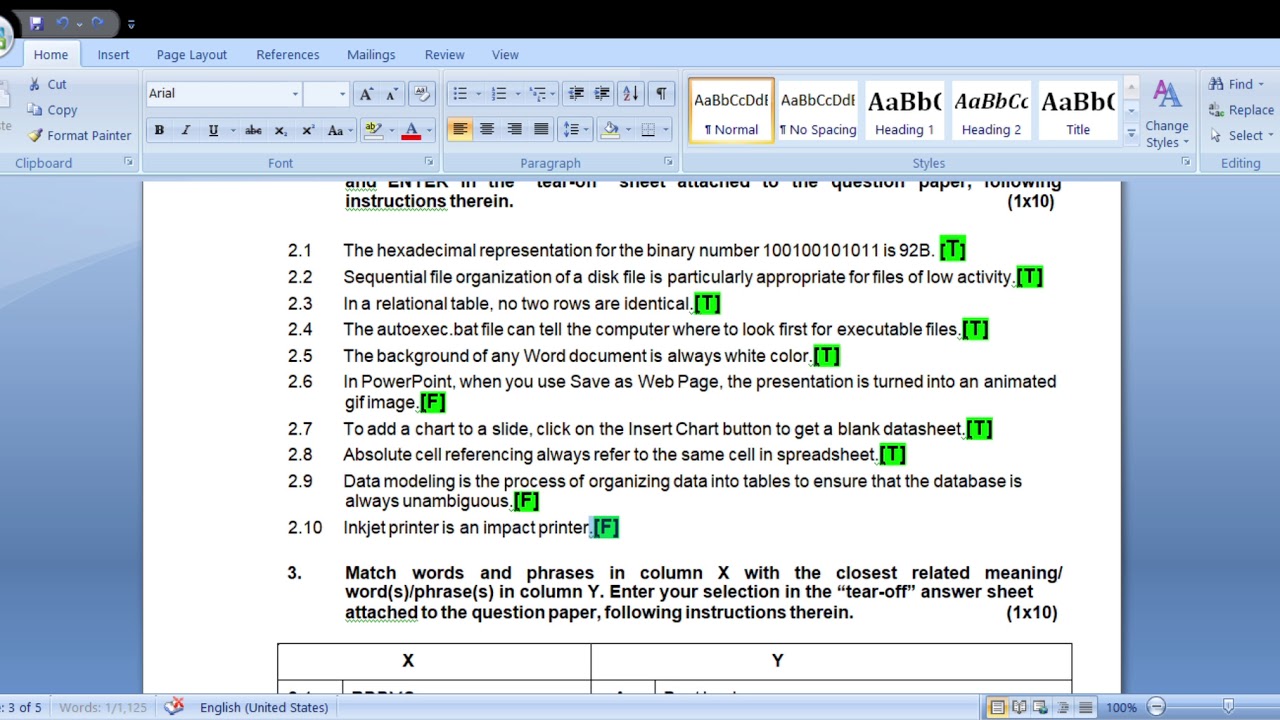1280x720 pixels.
Task: Open the Font dialog launcher
Action: point(429,162)
